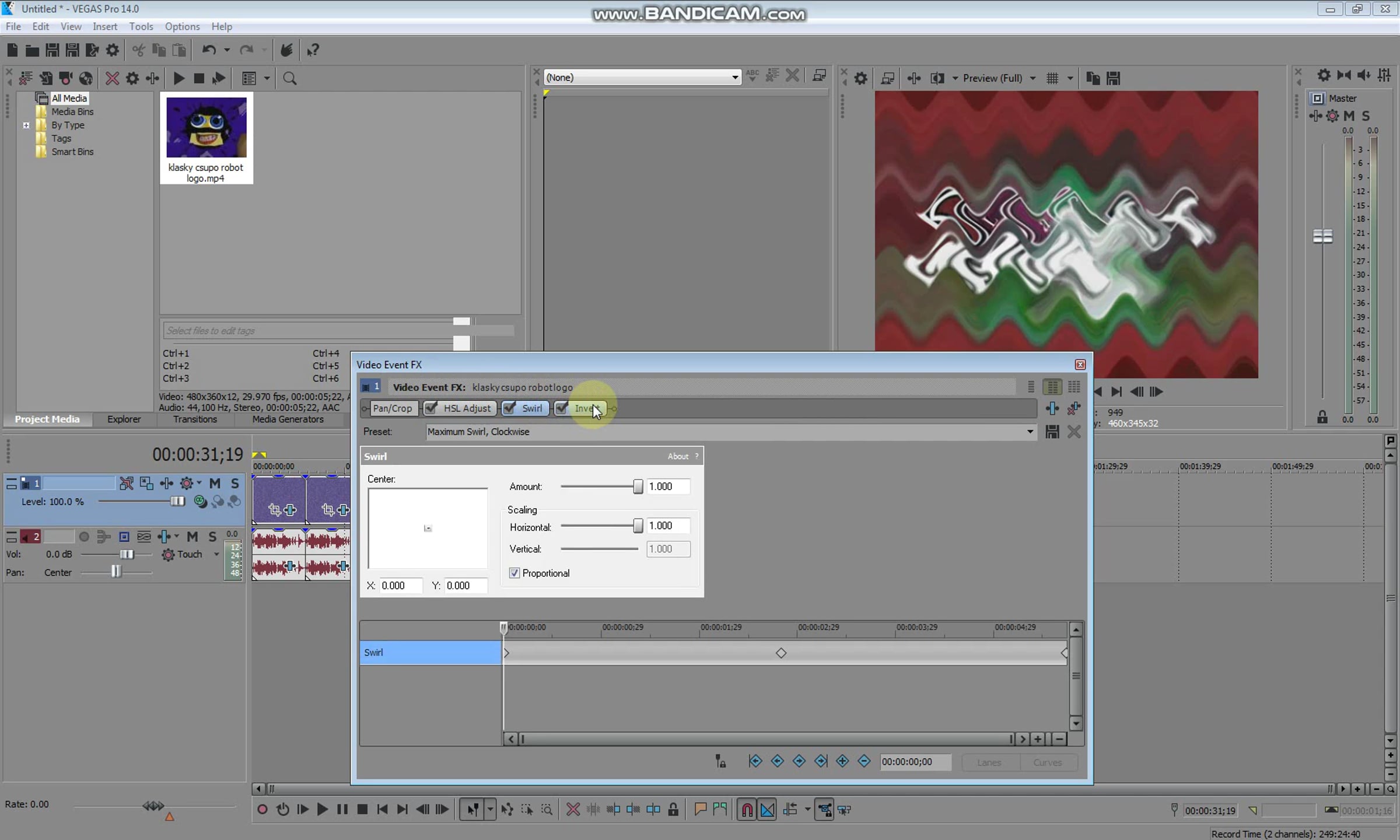Click the Cut scissors icon in the toolbar
The width and height of the screenshot is (1400, 840).
pos(138,50)
